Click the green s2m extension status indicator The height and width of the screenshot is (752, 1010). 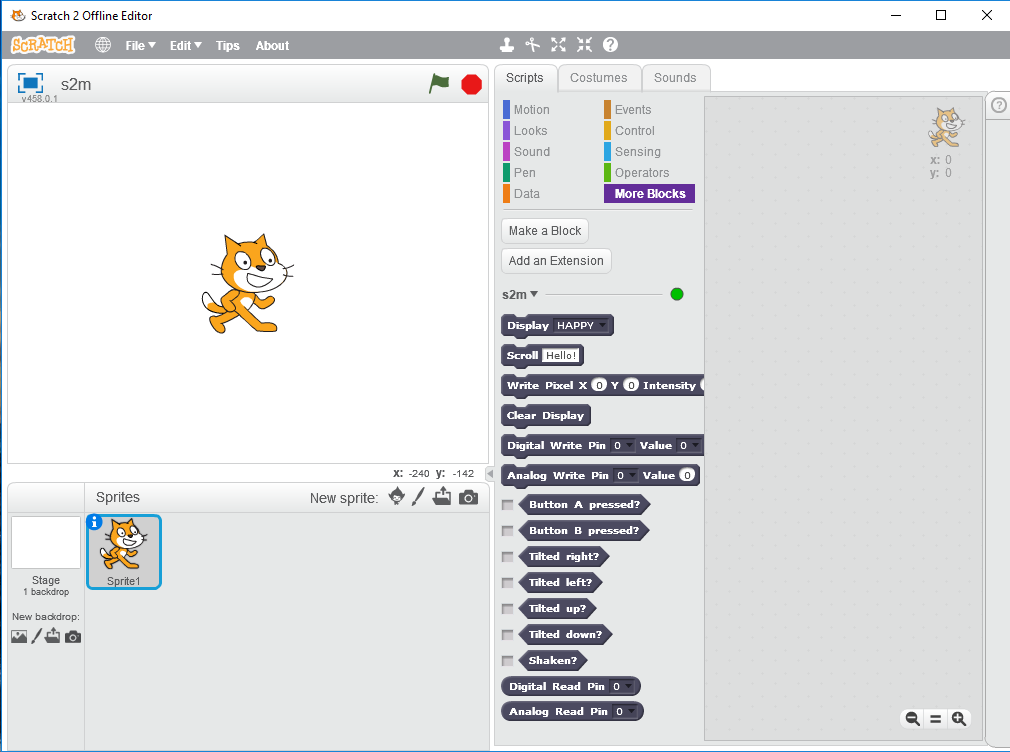(676, 294)
